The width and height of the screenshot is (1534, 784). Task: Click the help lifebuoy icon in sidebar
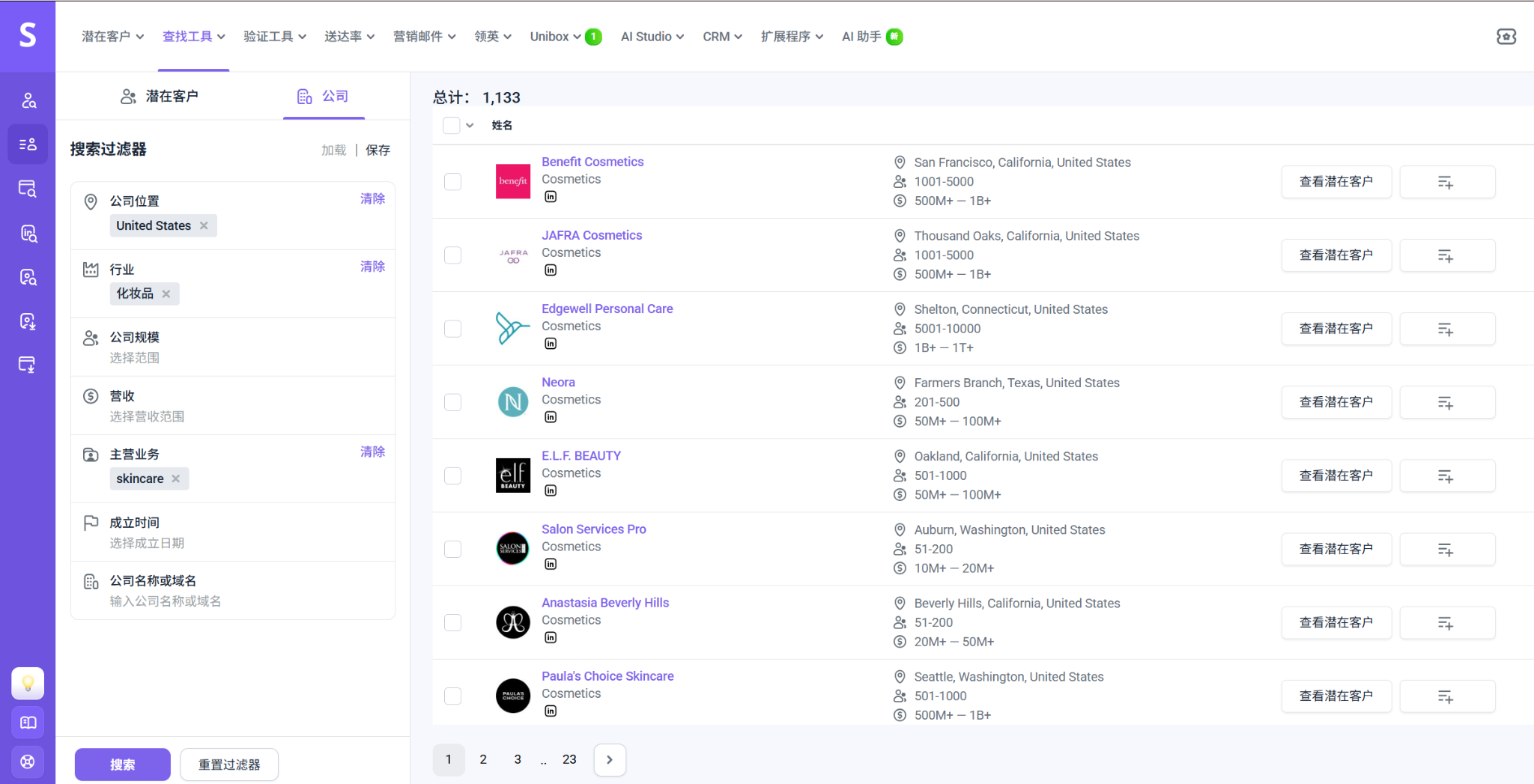[x=28, y=762]
